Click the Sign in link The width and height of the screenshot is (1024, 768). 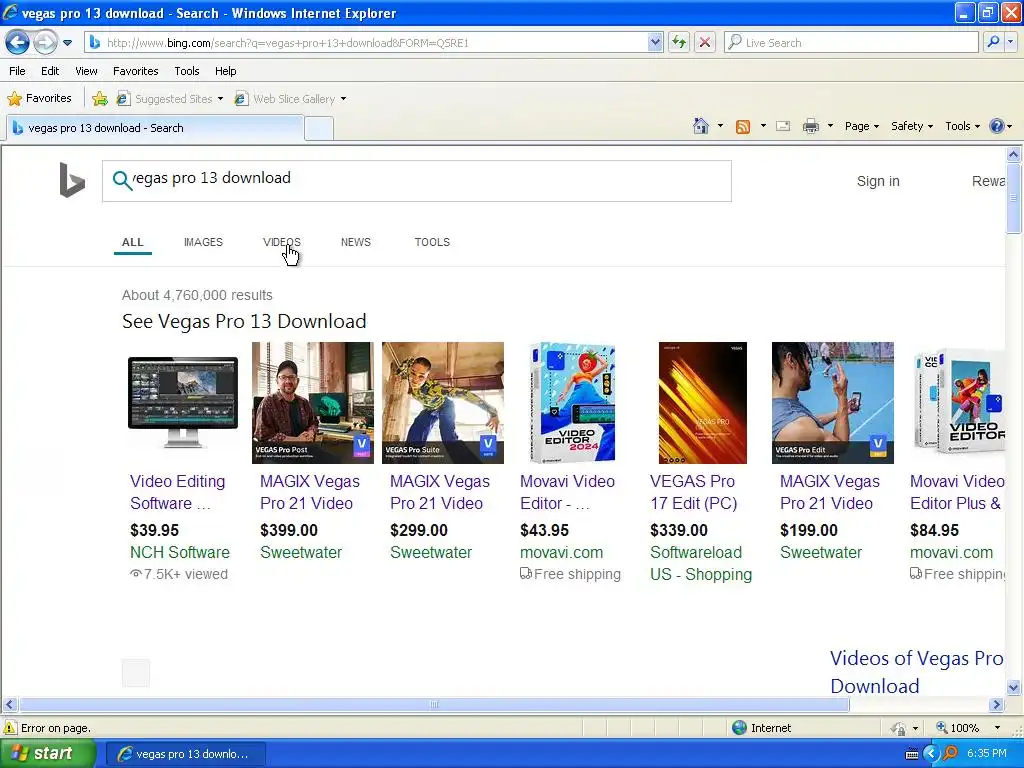pos(878,182)
